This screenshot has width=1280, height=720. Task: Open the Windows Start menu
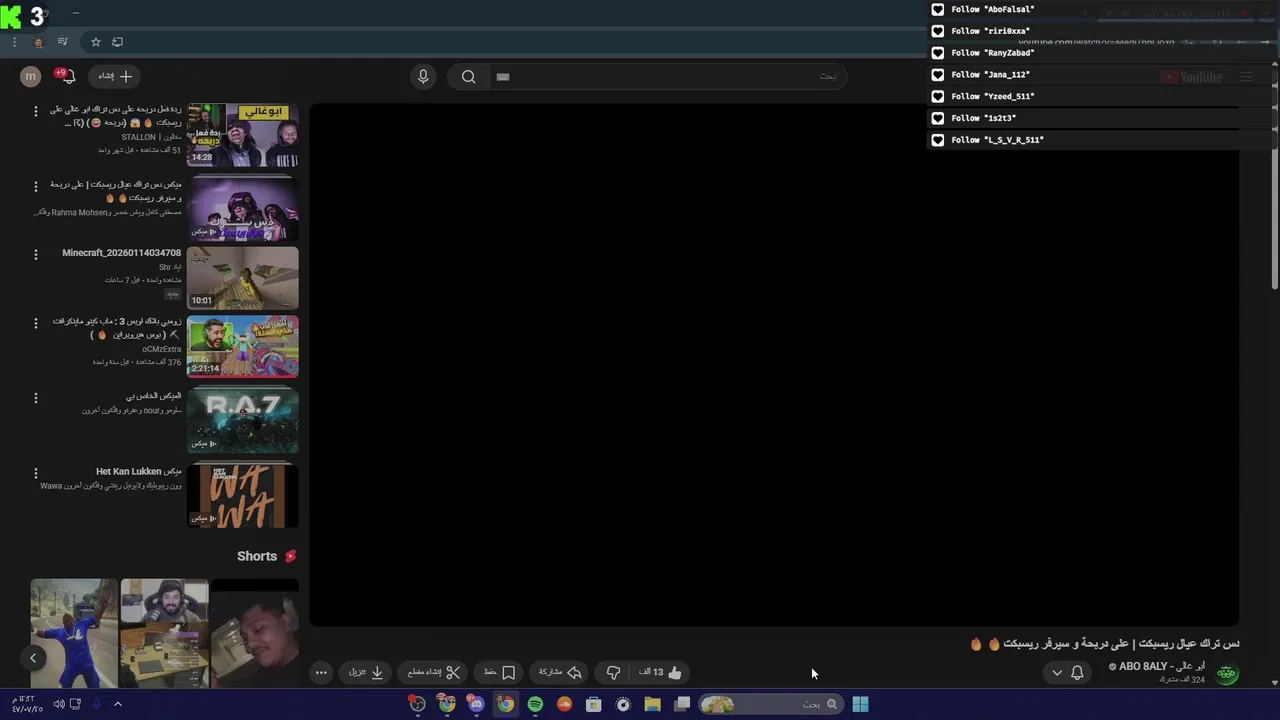click(x=860, y=704)
